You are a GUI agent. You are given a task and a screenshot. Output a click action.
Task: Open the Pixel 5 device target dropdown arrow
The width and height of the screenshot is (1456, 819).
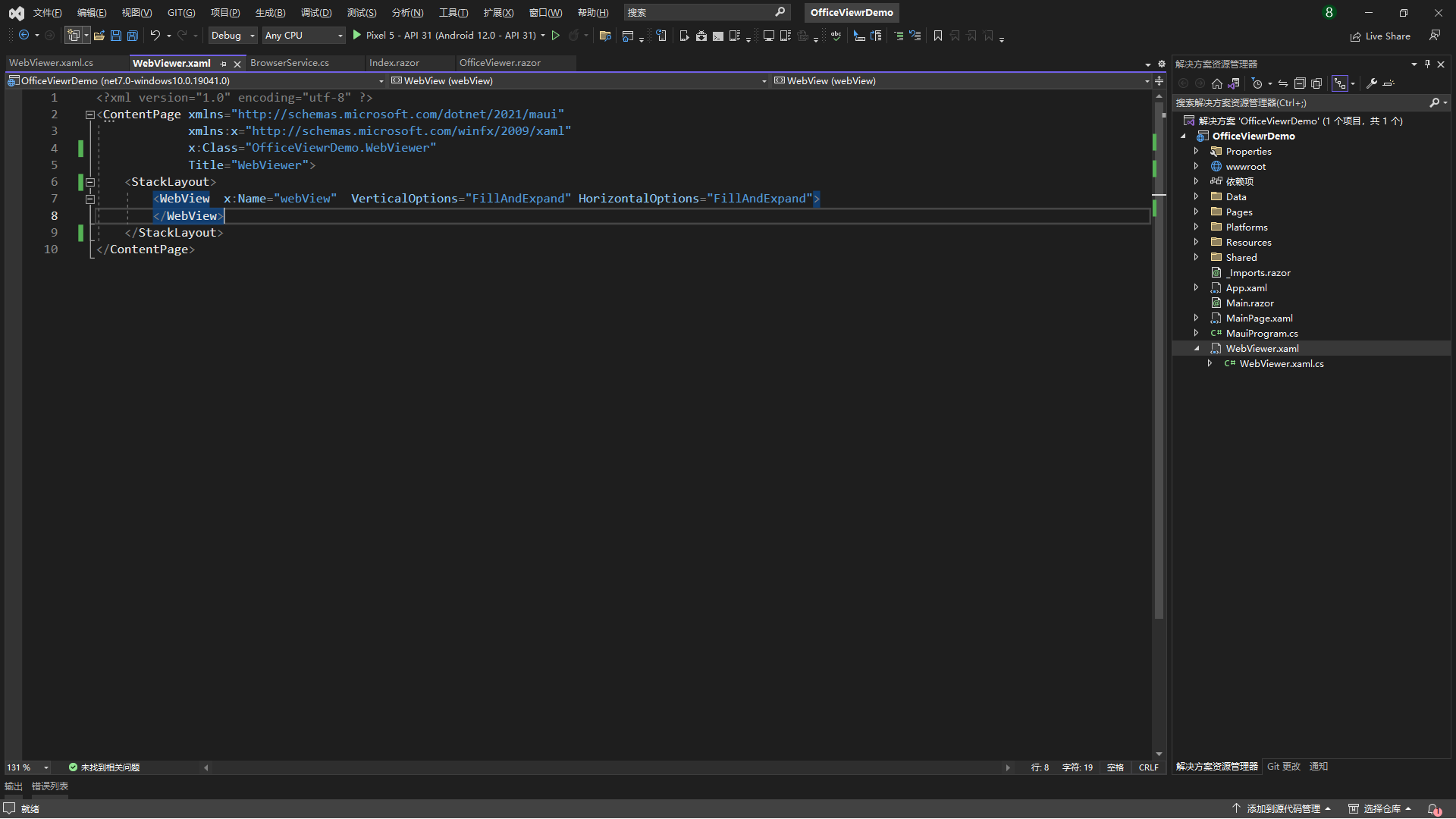pos(543,36)
